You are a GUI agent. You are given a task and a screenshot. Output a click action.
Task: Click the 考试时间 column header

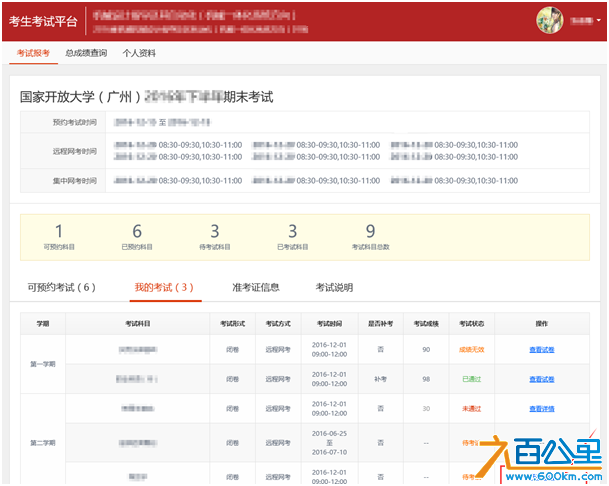point(329,324)
